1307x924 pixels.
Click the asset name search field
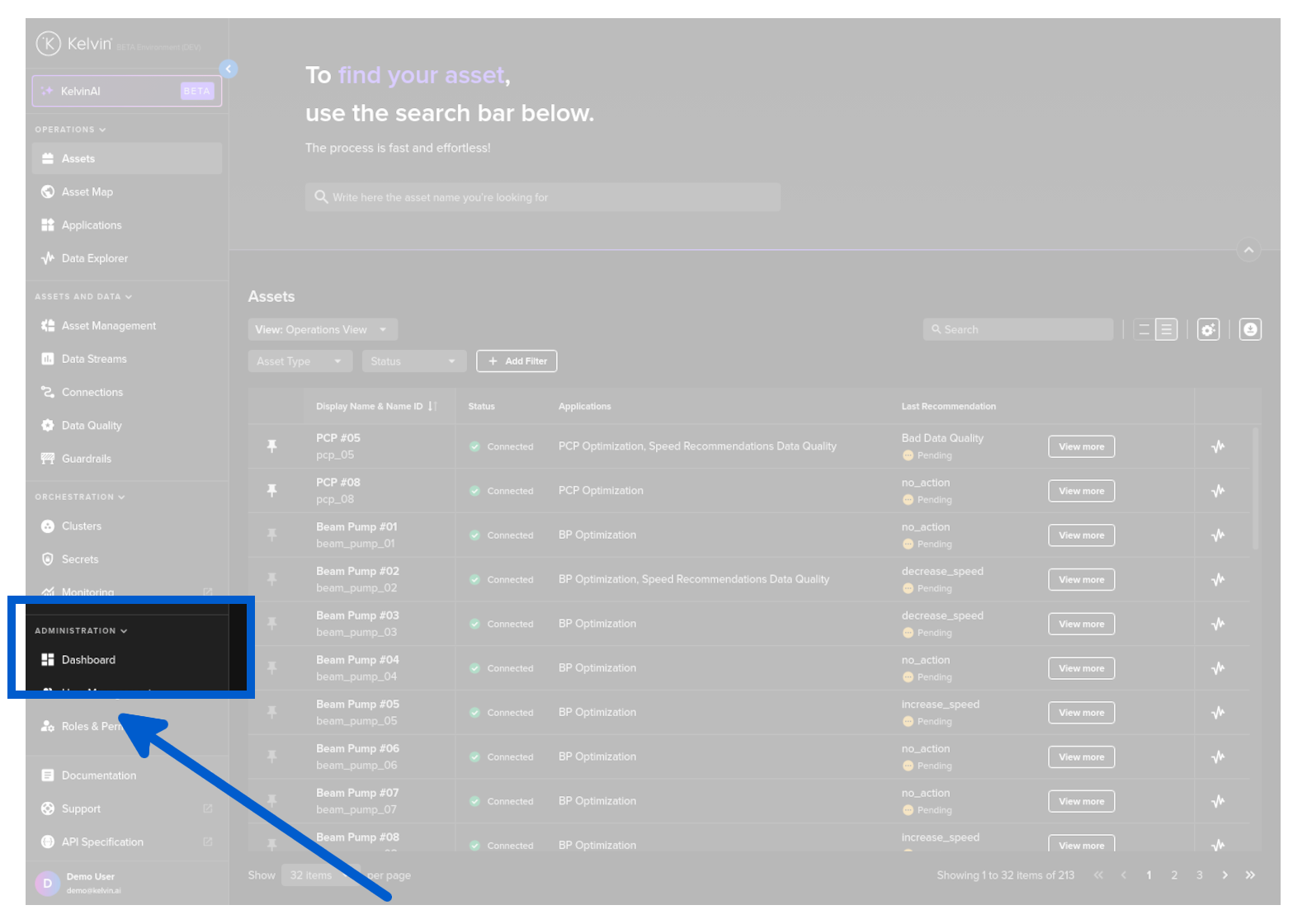(543, 198)
